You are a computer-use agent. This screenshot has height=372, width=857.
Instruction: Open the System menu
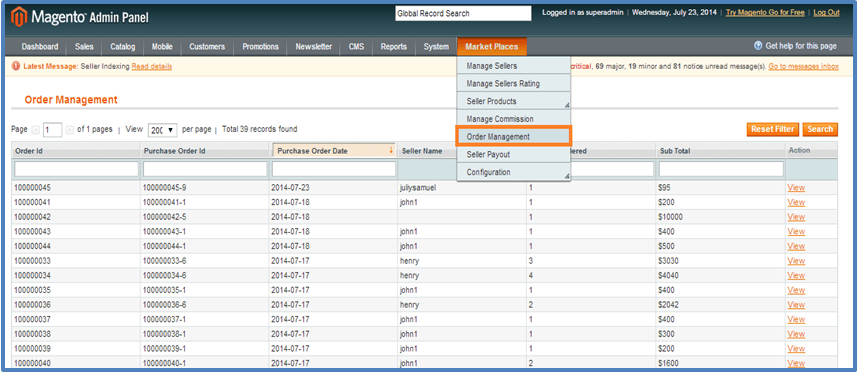click(x=436, y=47)
